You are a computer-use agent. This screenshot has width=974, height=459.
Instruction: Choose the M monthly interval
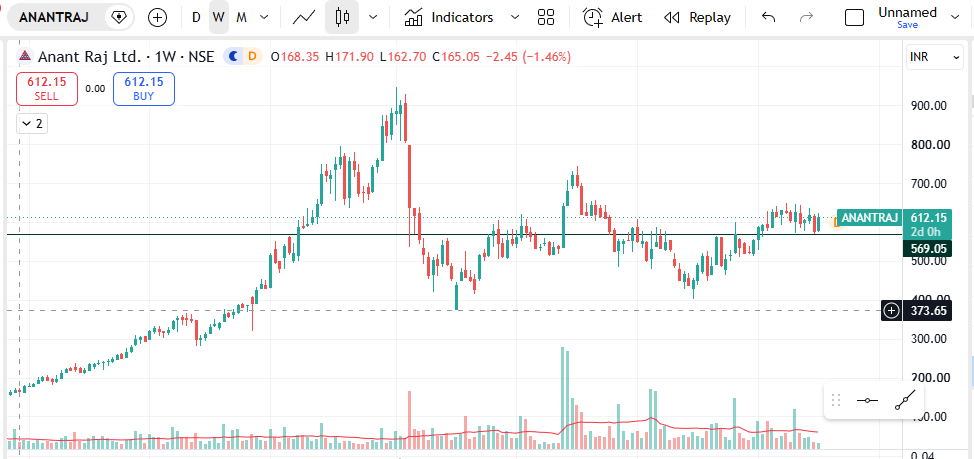(242, 17)
